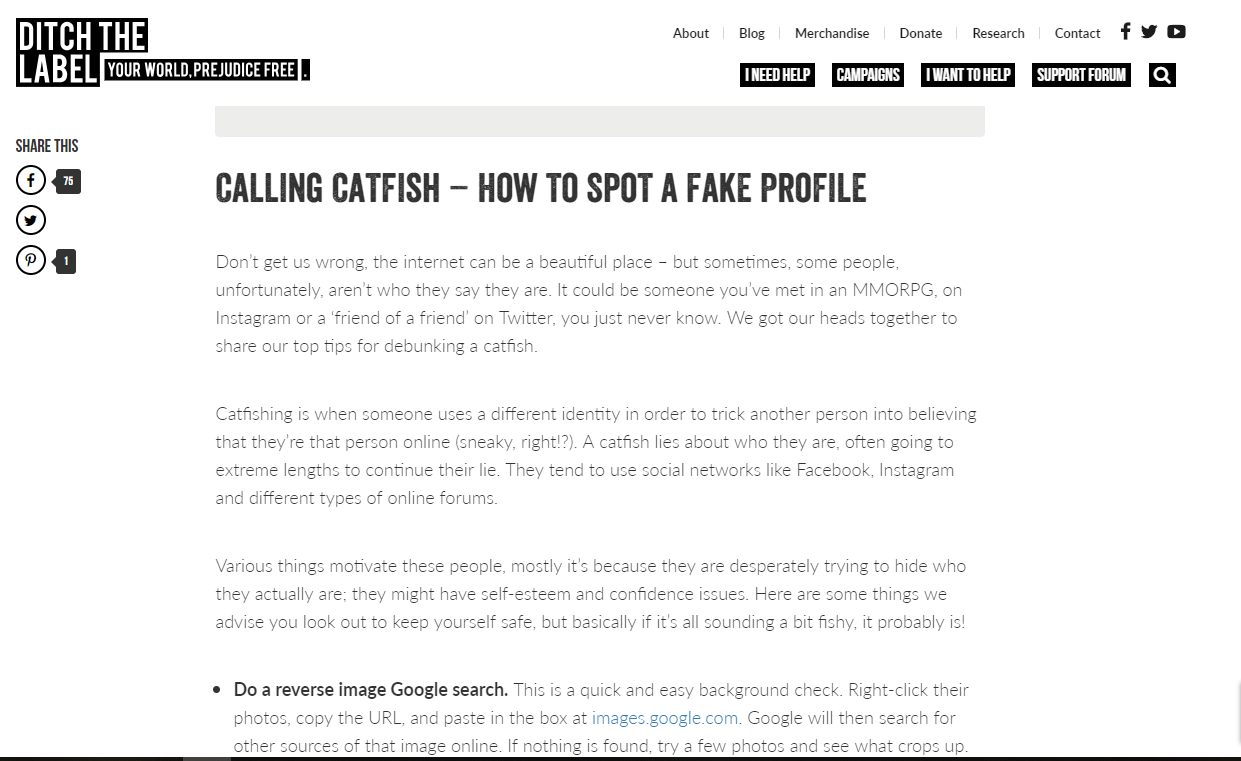Select Donate in the top navigation
The image size is (1241, 761).
921,33
